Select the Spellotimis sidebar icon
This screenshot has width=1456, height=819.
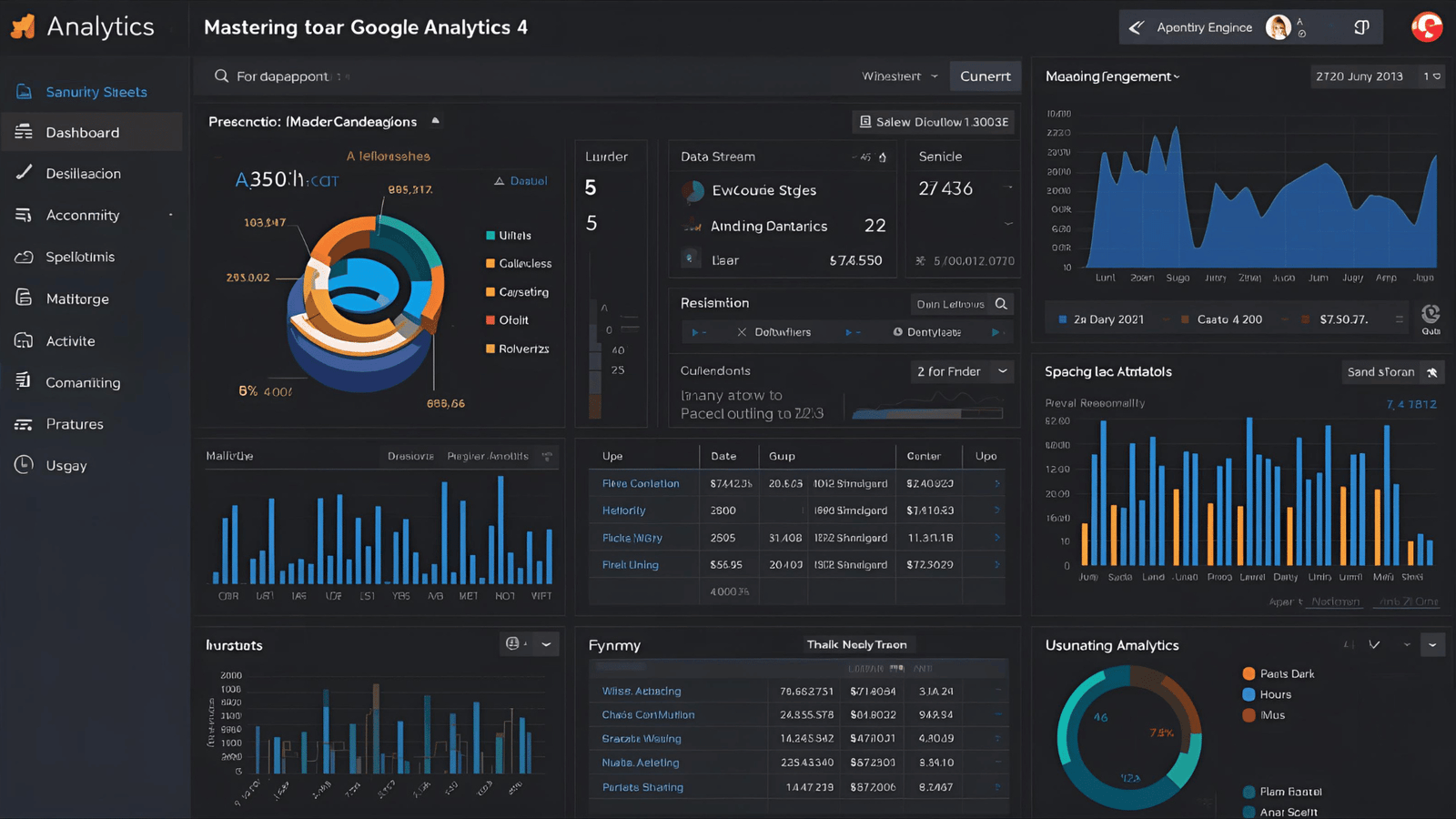pyautogui.click(x=25, y=257)
